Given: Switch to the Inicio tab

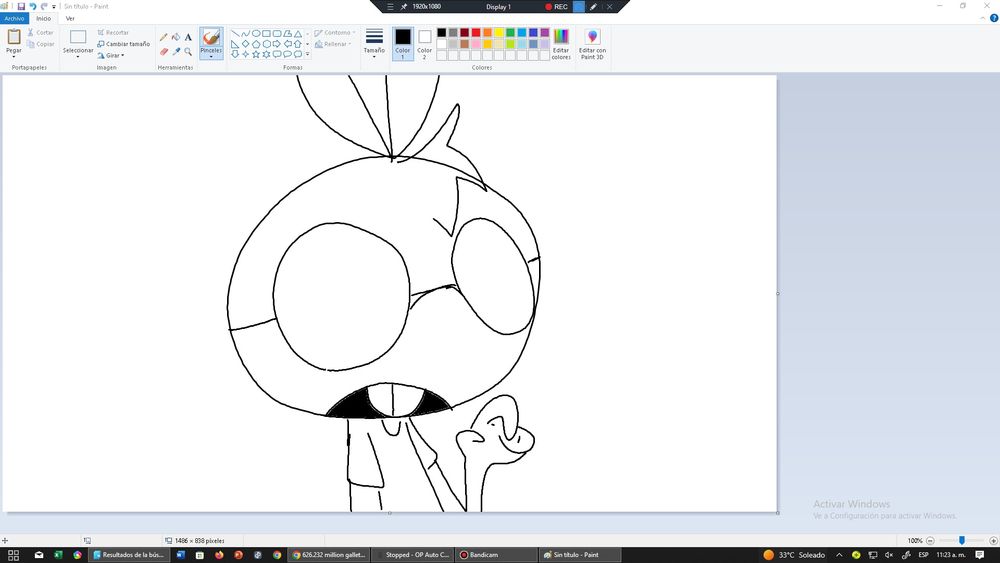Looking at the screenshot, I should click(x=43, y=18).
